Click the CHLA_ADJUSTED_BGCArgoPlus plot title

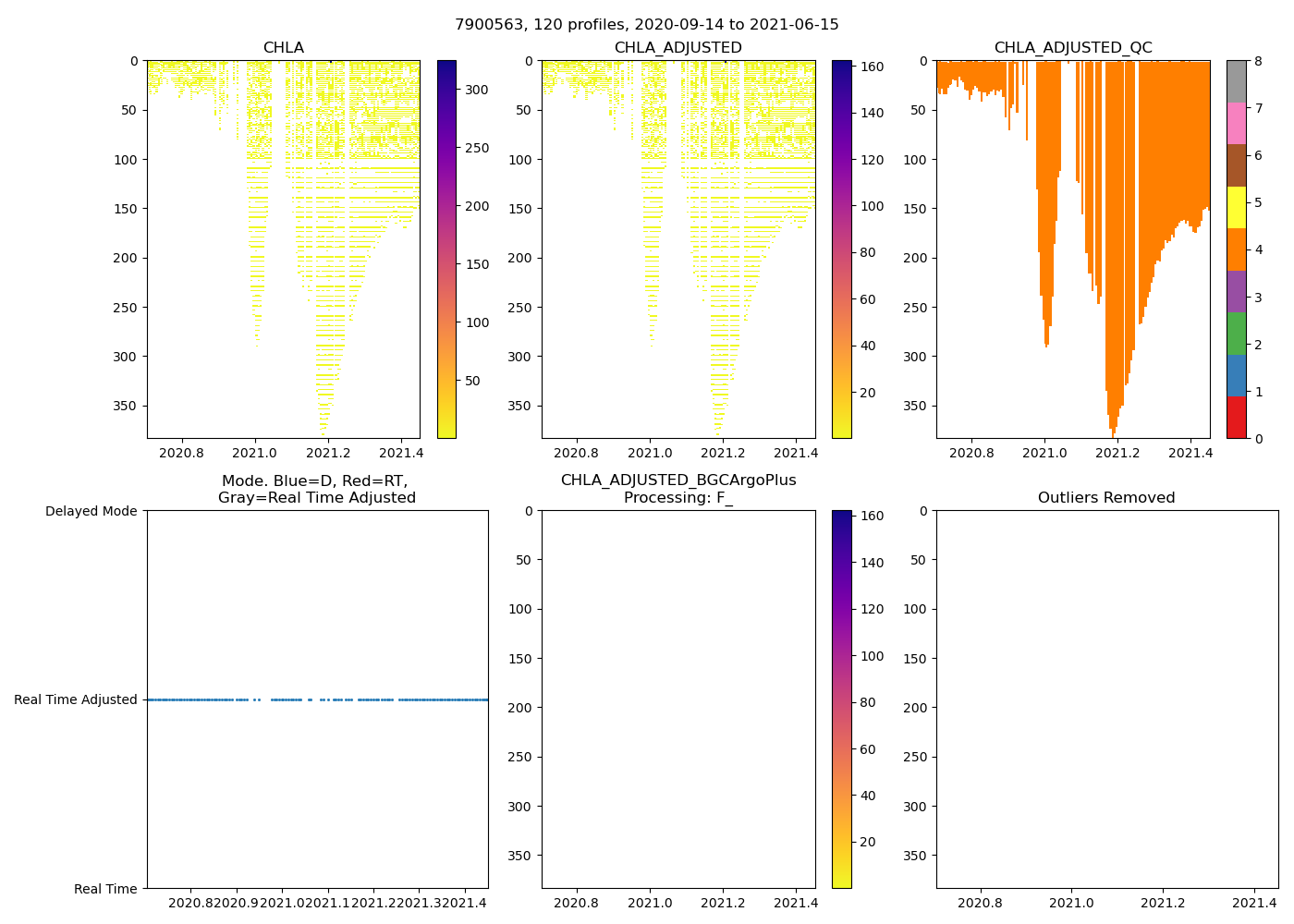pos(678,480)
